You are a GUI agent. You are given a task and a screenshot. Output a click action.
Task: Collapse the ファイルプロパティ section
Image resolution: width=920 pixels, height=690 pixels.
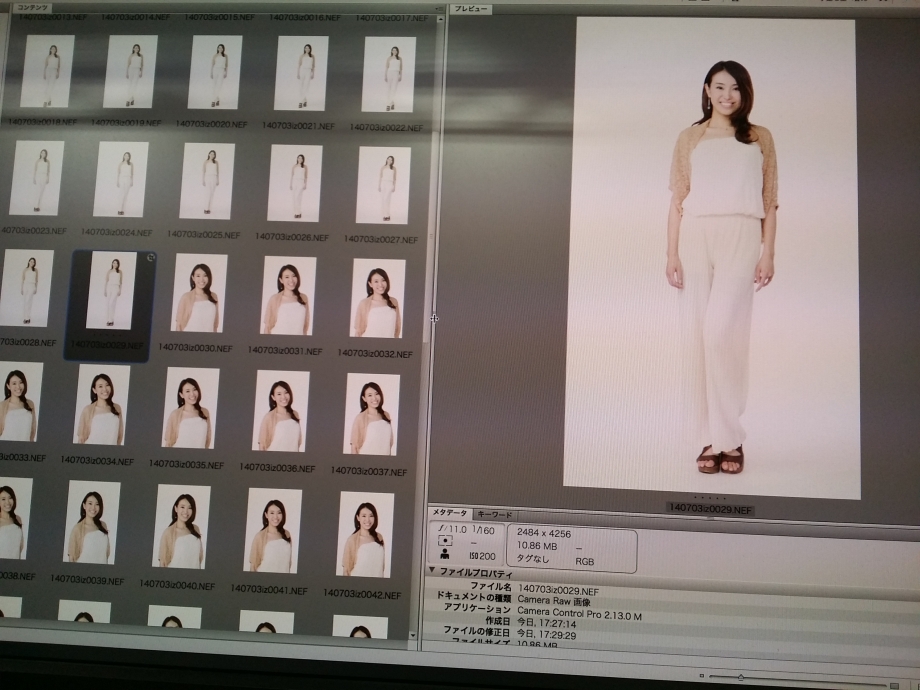coord(432,570)
